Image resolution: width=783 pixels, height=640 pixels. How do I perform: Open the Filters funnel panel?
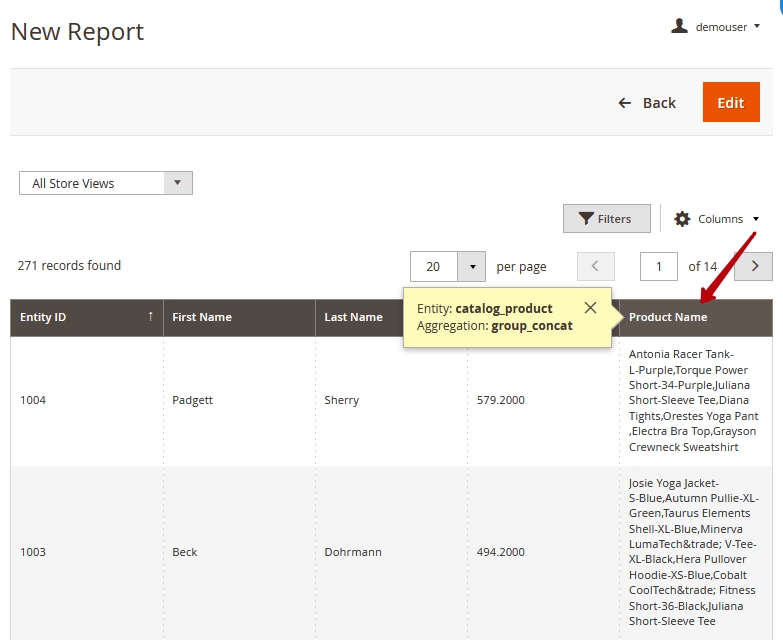pos(606,219)
